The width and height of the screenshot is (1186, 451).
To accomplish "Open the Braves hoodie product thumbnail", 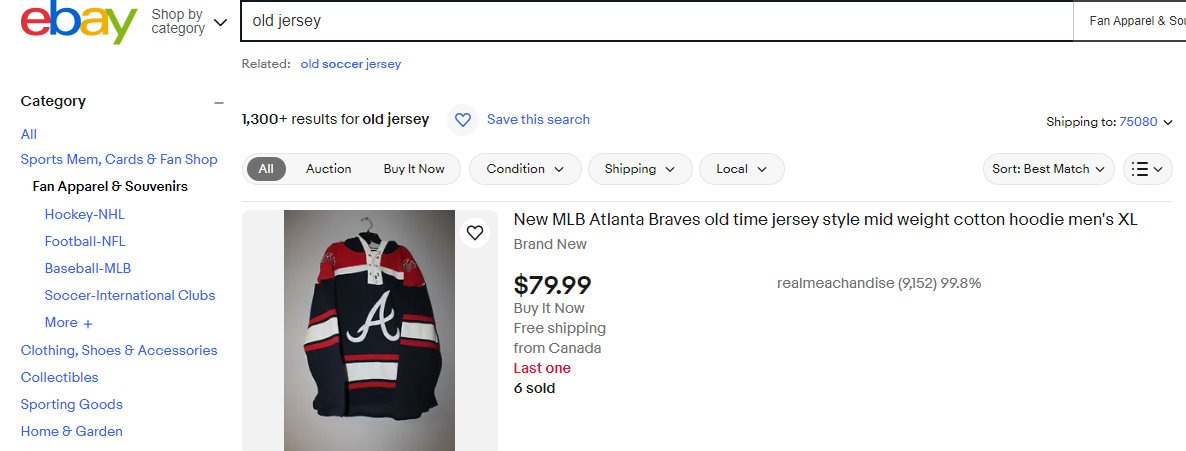I will coord(369,330).
